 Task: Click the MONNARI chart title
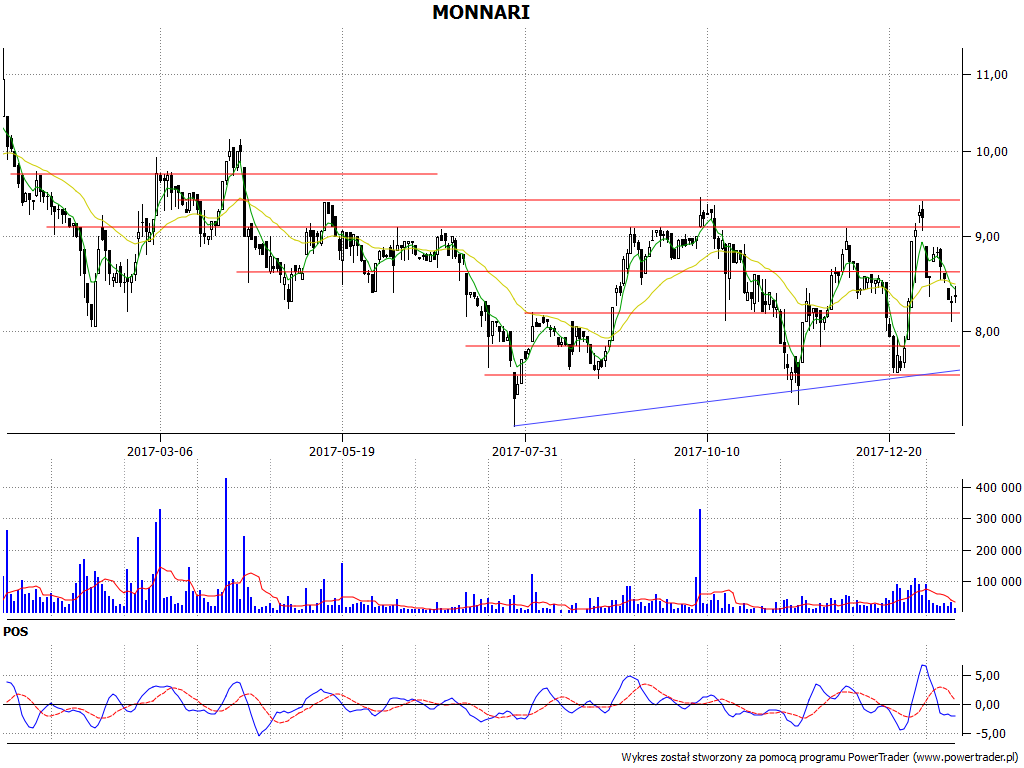point(481,12)
